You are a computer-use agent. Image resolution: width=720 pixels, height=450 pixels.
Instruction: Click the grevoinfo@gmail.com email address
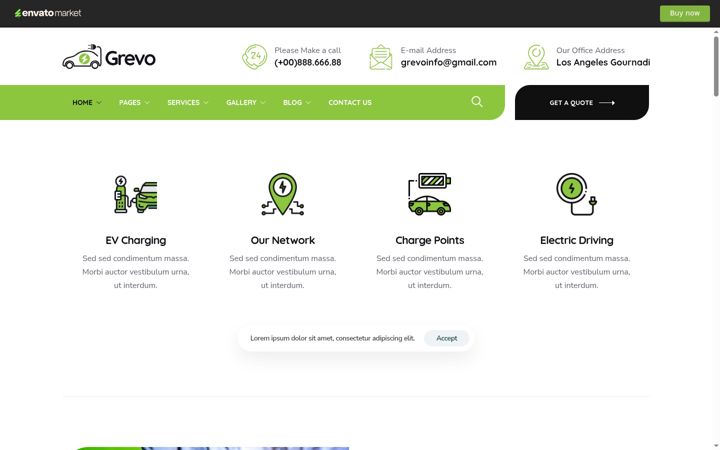(448, 62)
